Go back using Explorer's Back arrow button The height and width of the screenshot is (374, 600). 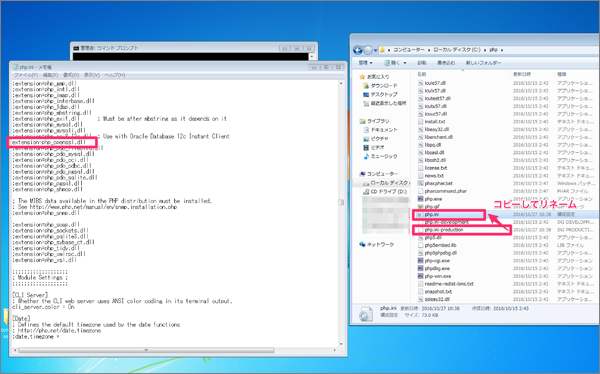(358, 50)
